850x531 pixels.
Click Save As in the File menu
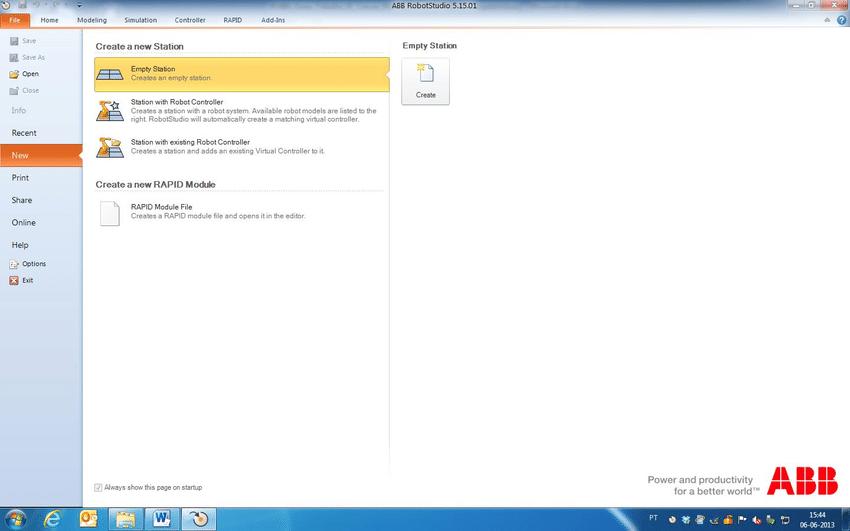pos(27,57)
